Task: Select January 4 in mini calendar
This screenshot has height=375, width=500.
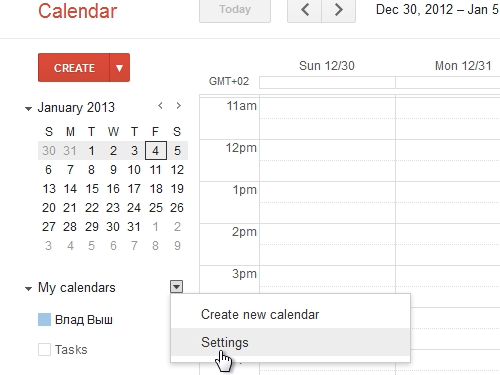Action: 156,151
